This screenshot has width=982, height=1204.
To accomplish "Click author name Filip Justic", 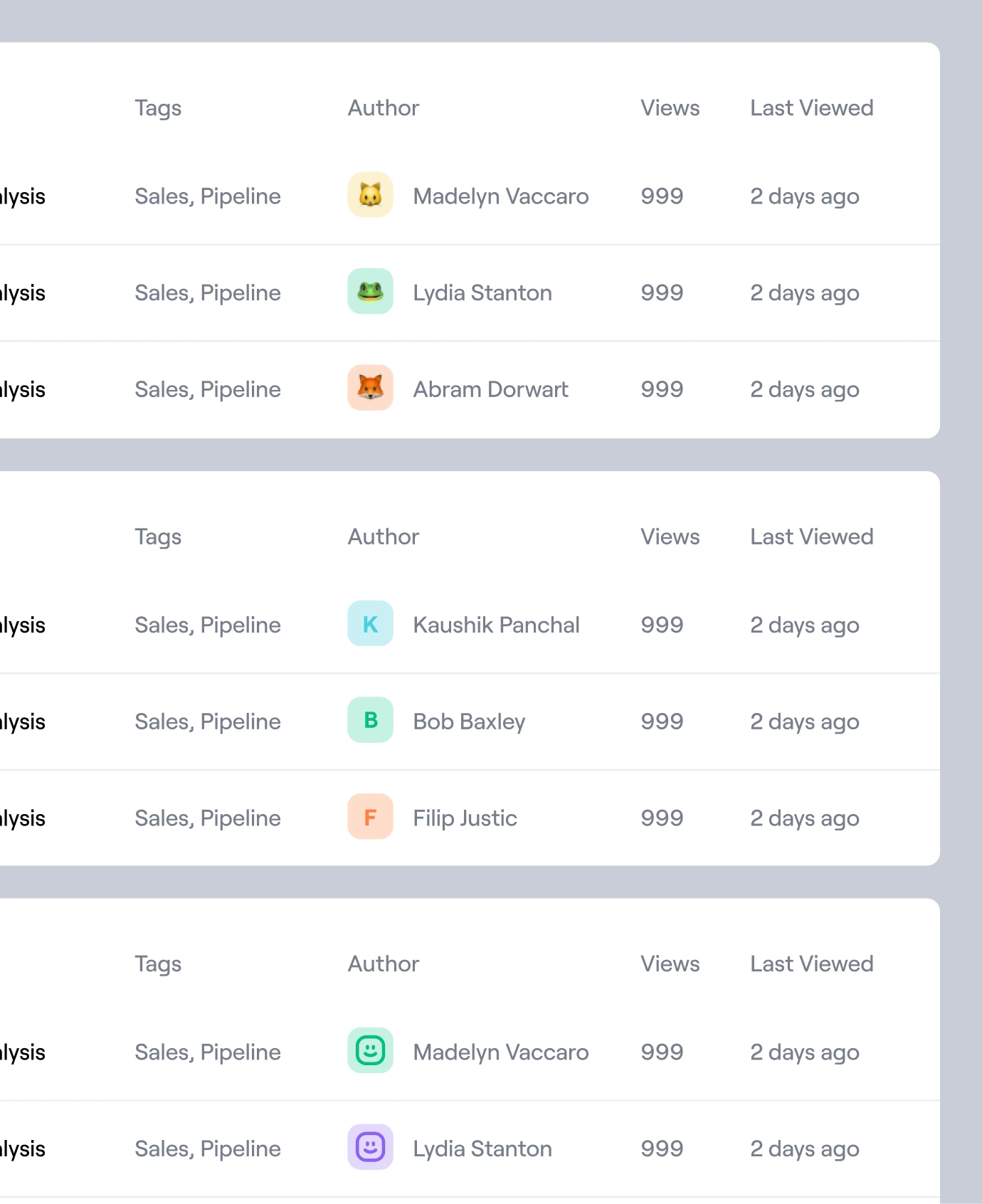I will pos(465,818).
